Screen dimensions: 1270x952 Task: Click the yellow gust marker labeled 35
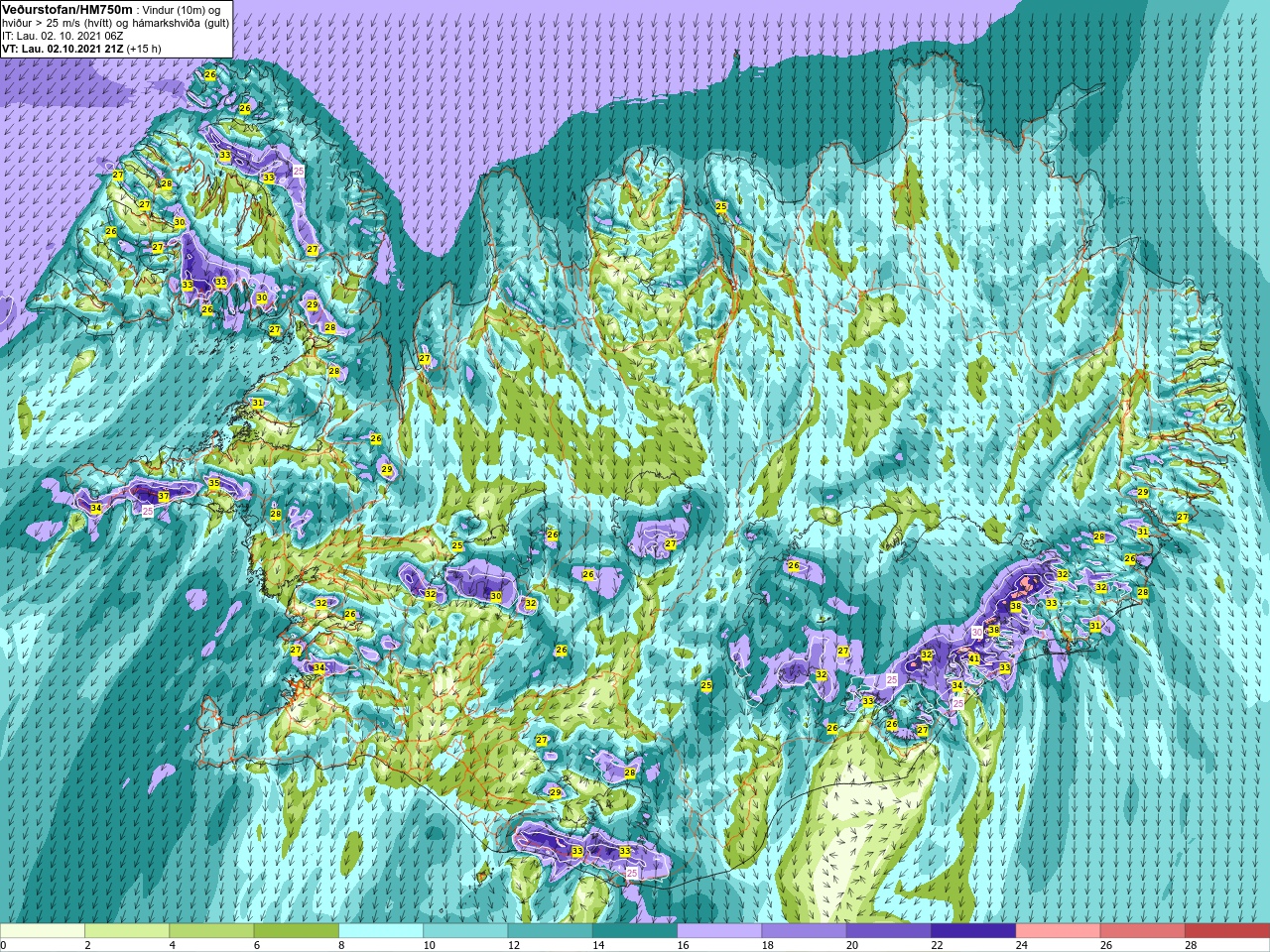click(x=213, y=484)
